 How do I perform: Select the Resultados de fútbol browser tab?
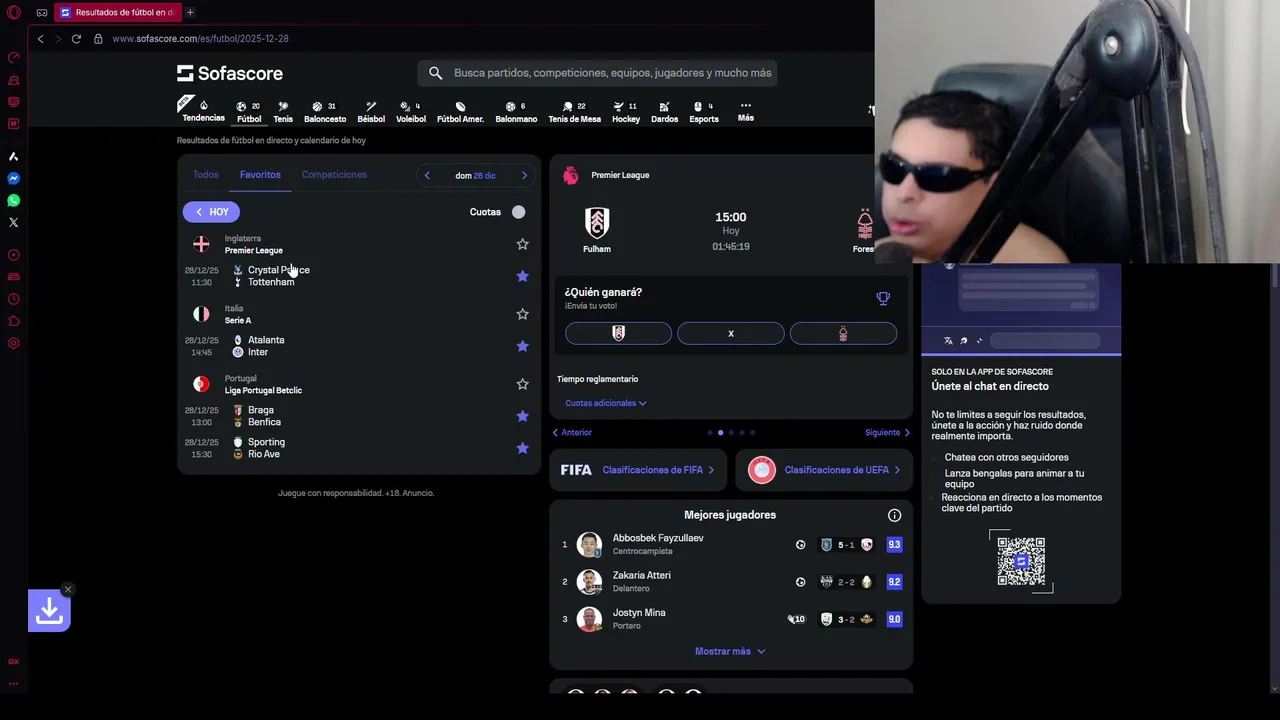[x=118, y=13]
